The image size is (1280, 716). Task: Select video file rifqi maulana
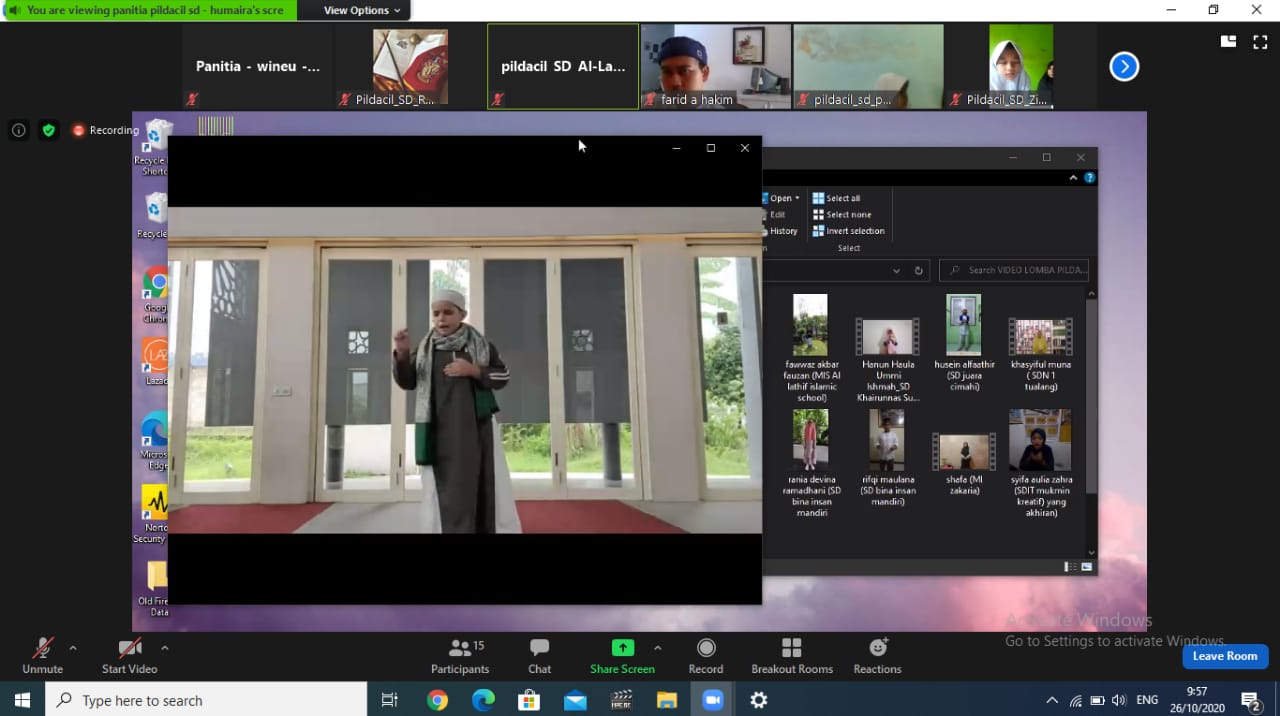[x=887, y=458]
